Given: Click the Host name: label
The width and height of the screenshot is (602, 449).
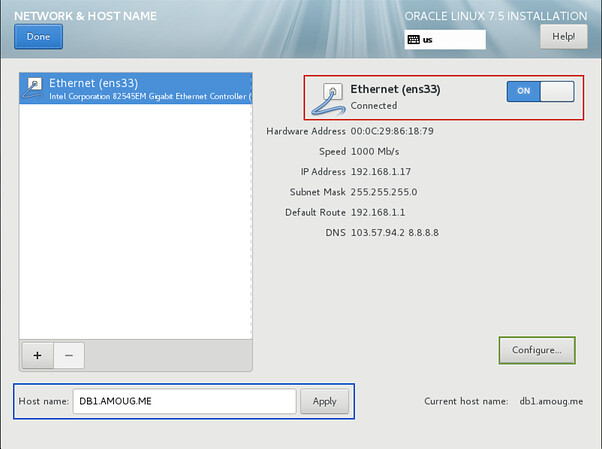Looking at the screenshot, I should pyautogui.click(x=44, y=401).
